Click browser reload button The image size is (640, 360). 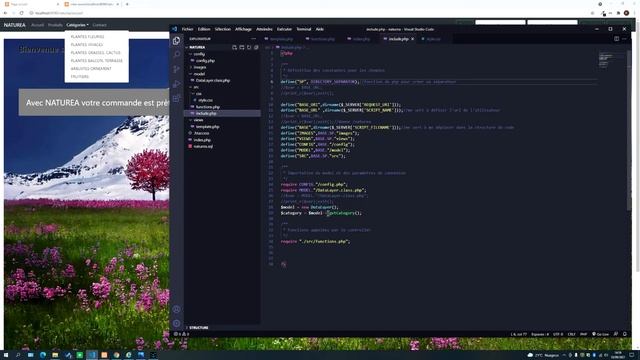pos(22,13)
